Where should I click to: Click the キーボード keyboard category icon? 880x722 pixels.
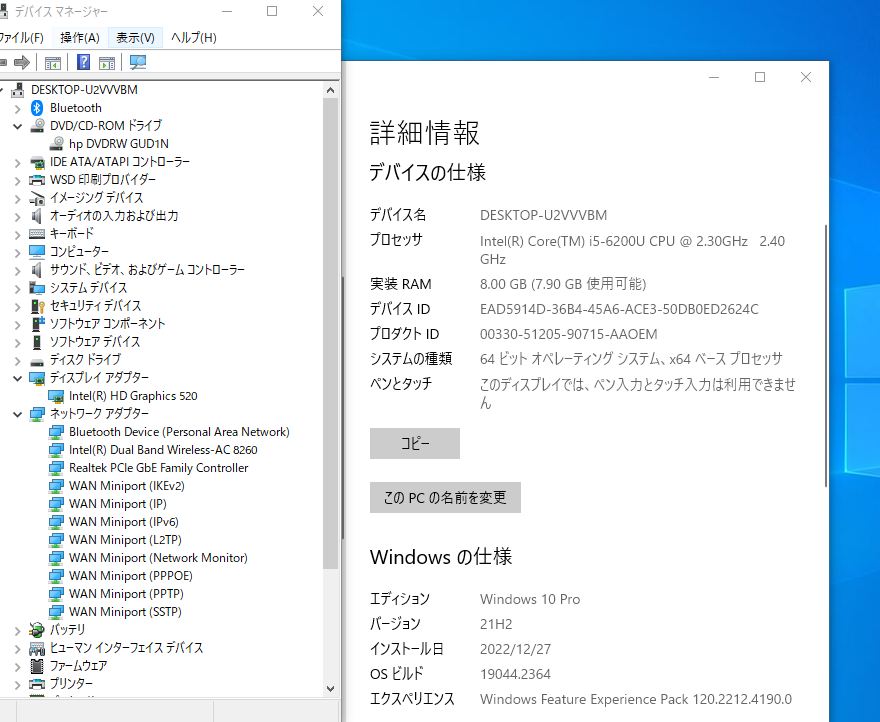tap(37, 234)
